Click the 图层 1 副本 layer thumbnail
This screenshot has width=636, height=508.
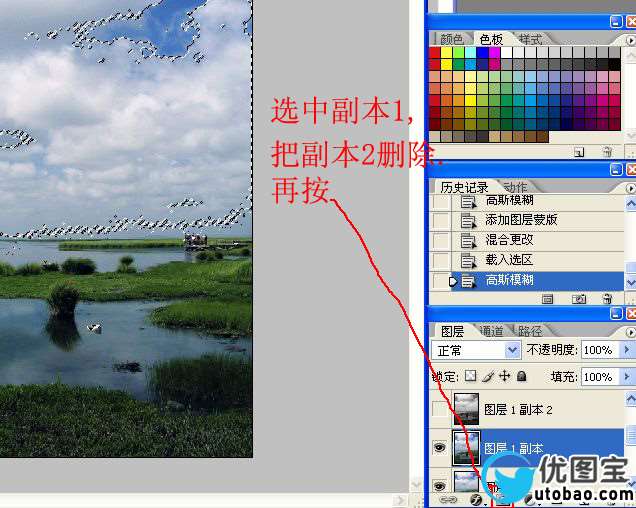[x=466, y=448]
